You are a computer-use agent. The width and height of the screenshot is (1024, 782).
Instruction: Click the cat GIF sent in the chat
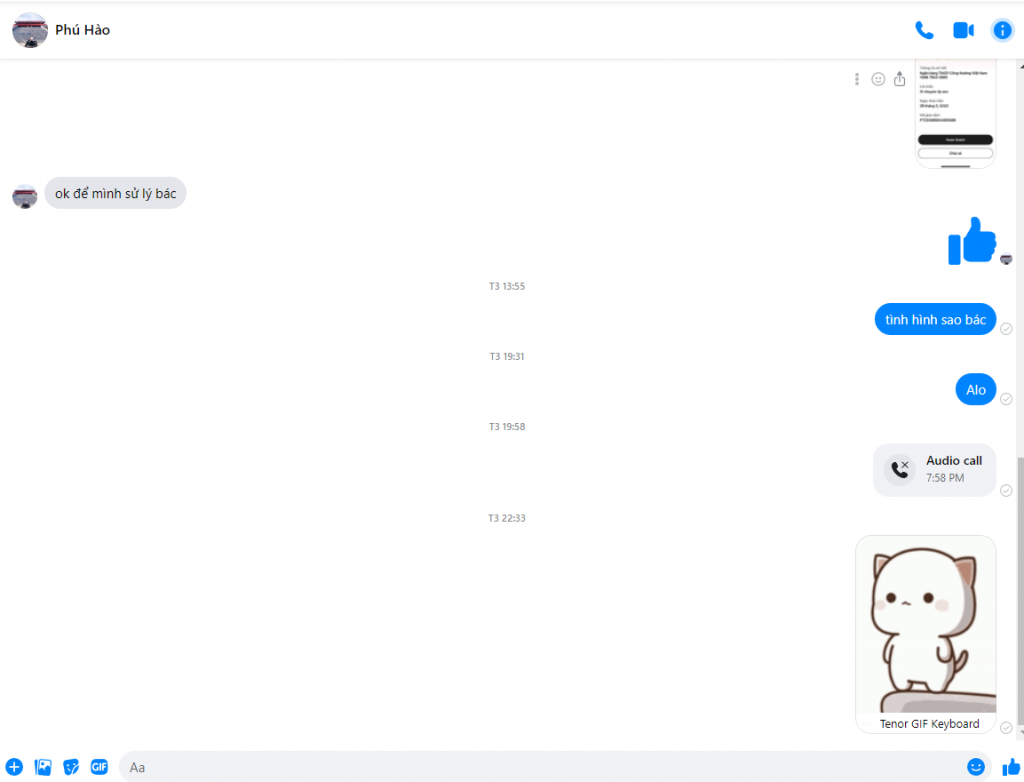point(925,625)
